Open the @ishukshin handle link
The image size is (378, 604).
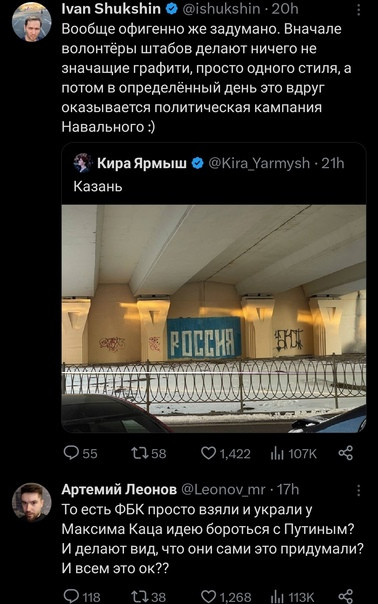click(x=221, y=9)
